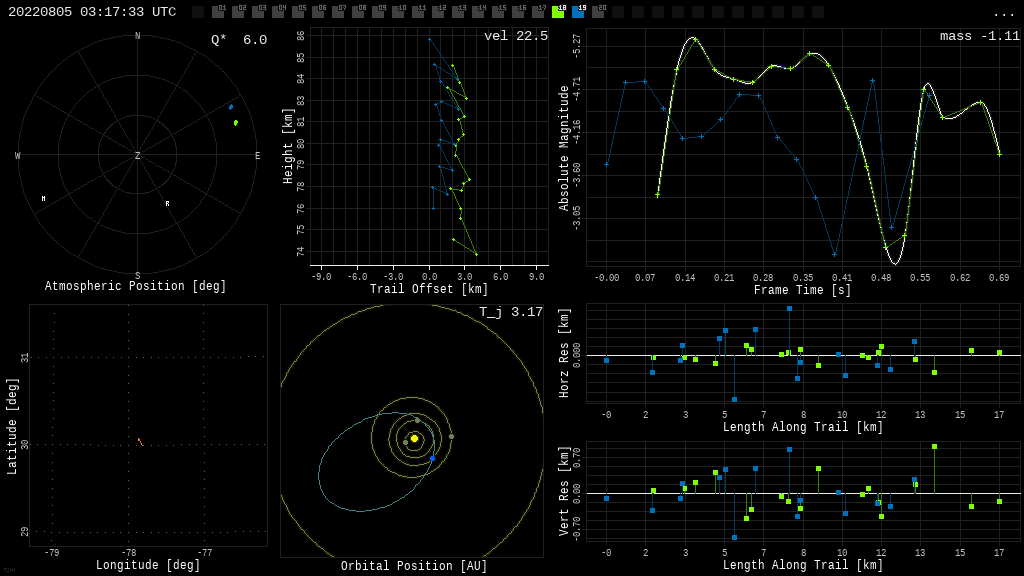
Task: Click the 20220805 03:17:33 UTC timestamp
Action: click(92, 12)
